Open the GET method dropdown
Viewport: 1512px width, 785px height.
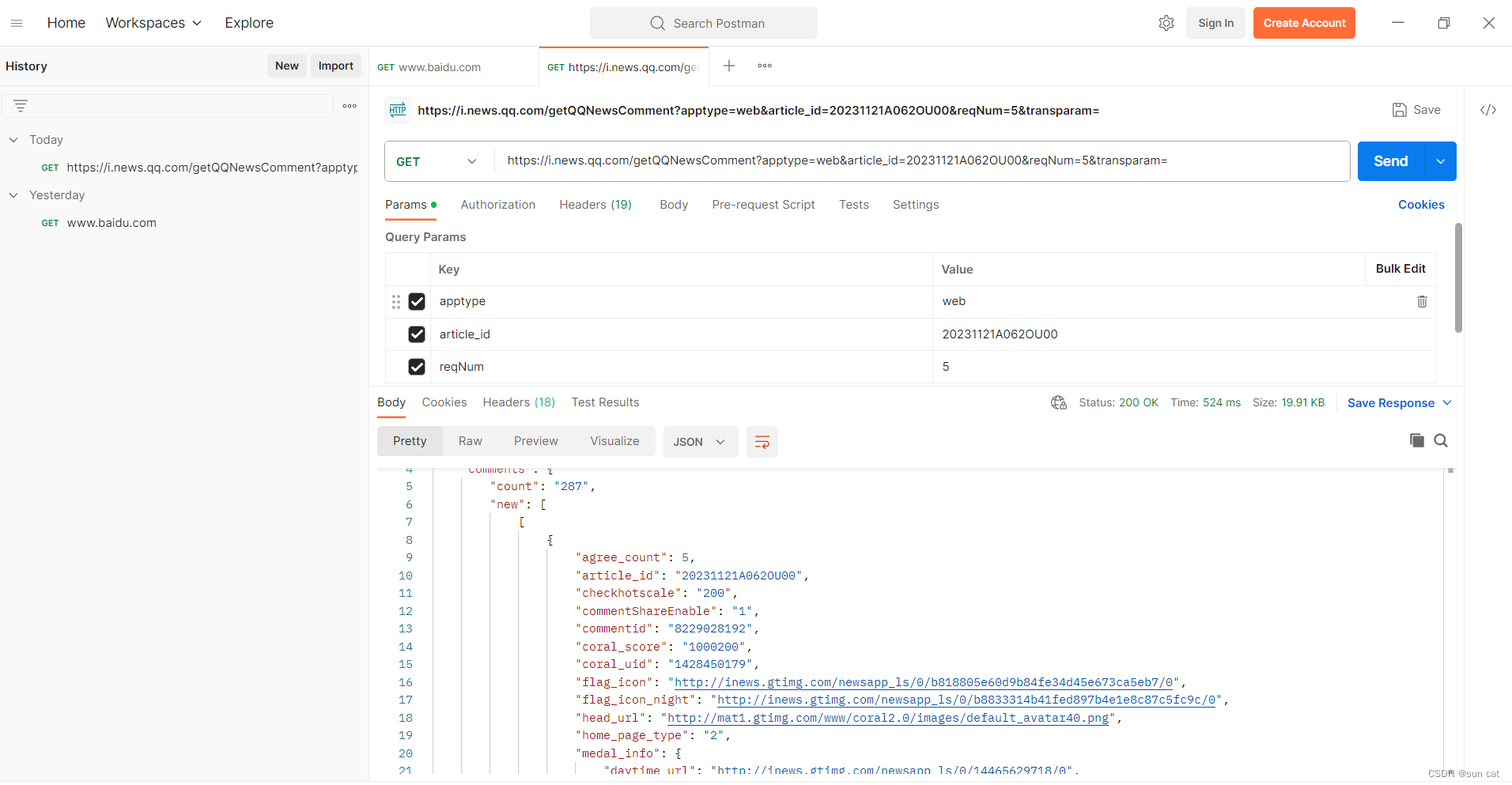click(437, 161)
